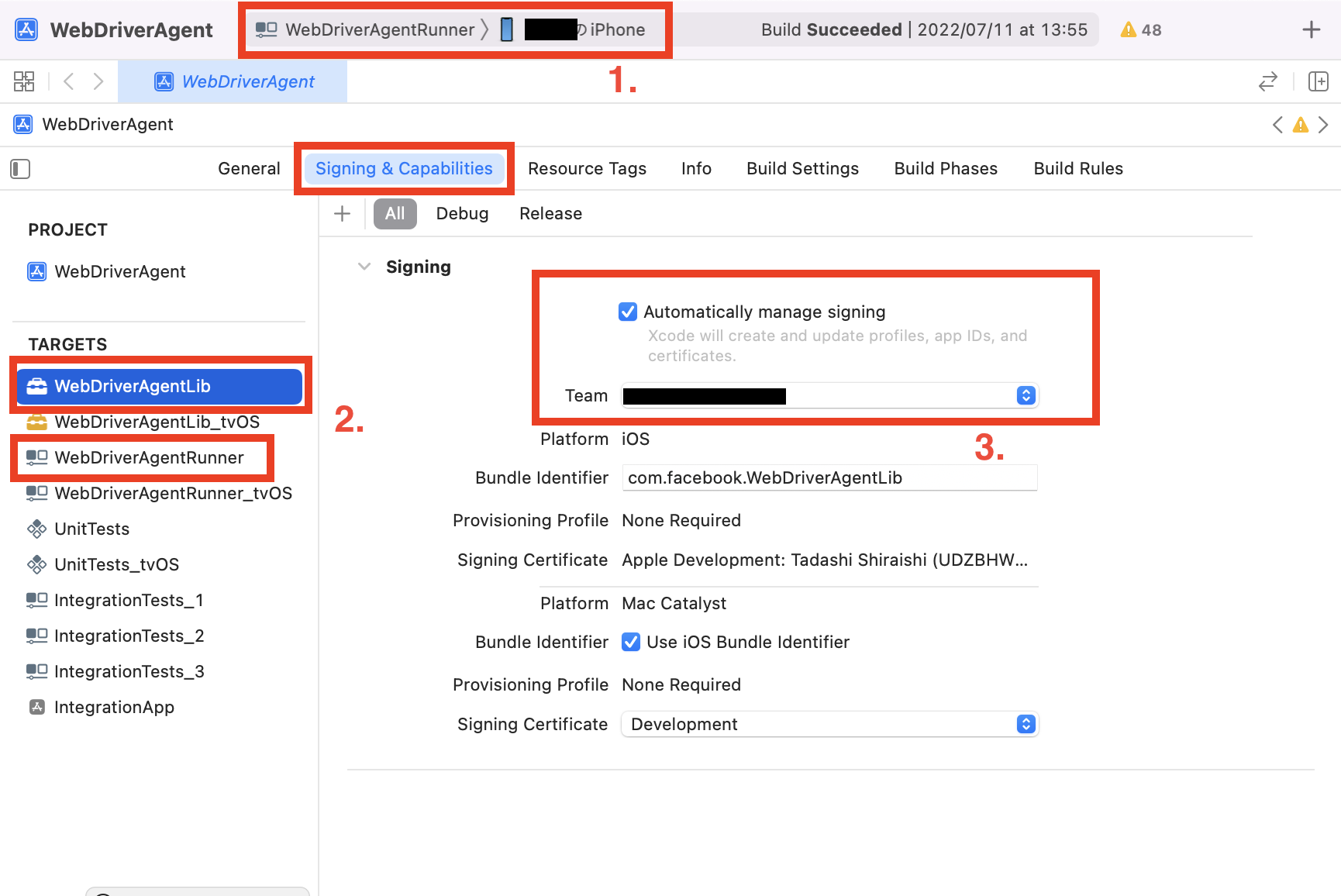Click the plus button in the title bar
Image resolution: width=1341 pixels, height=896 pixels.
click(x=1312, y=29)
